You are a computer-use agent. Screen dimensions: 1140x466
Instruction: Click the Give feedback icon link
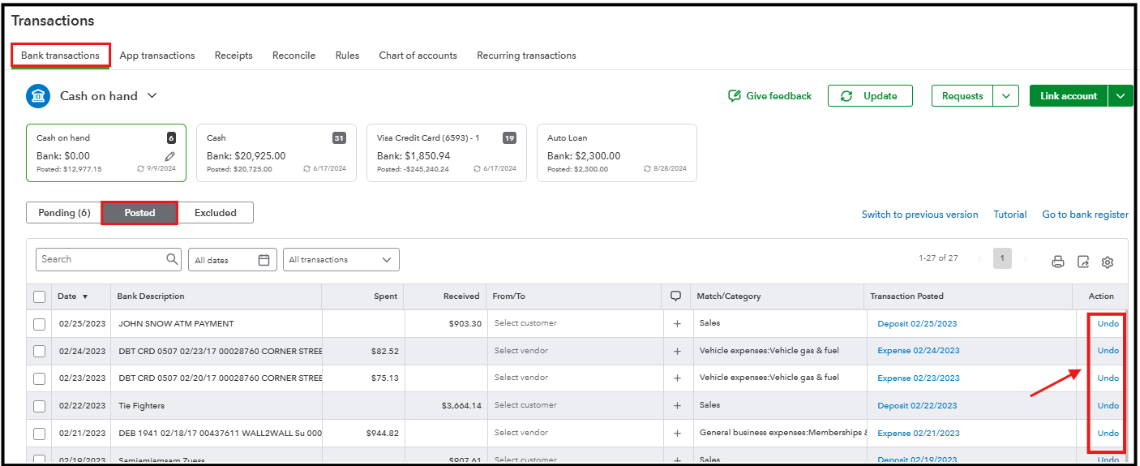click(769, 96)
